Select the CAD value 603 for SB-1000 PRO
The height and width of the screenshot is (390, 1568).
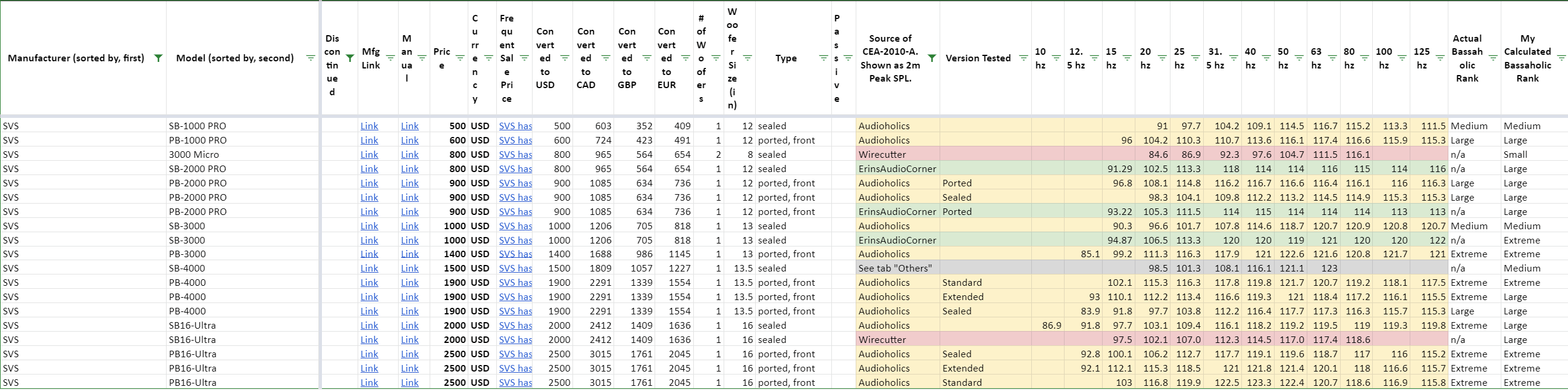click(593, 126)
